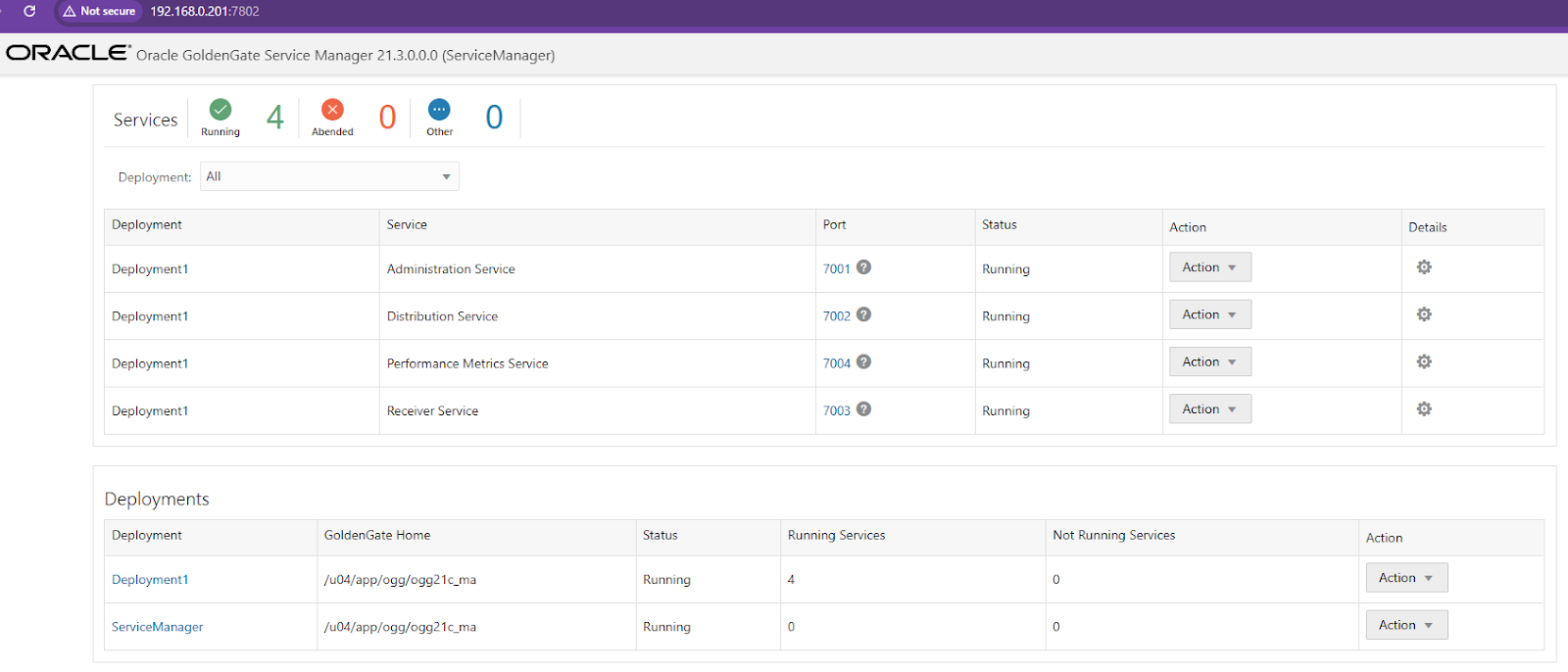Open Action dropdown for ServiceManager deployment
Screen dimensions: 1568x672
(x=1406, y=625)
